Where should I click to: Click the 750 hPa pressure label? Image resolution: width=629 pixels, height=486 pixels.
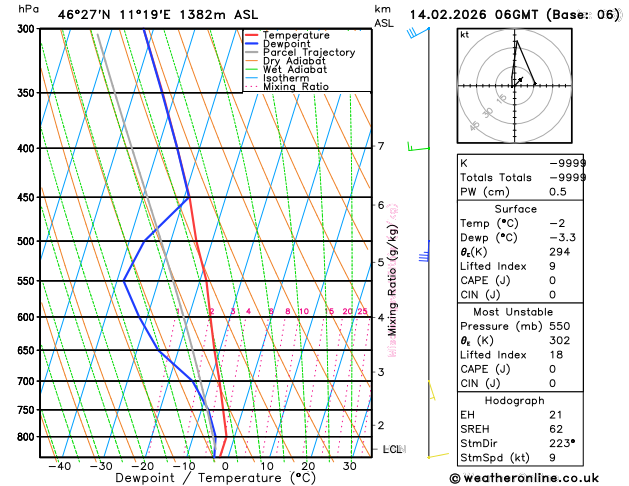[28, 410]
